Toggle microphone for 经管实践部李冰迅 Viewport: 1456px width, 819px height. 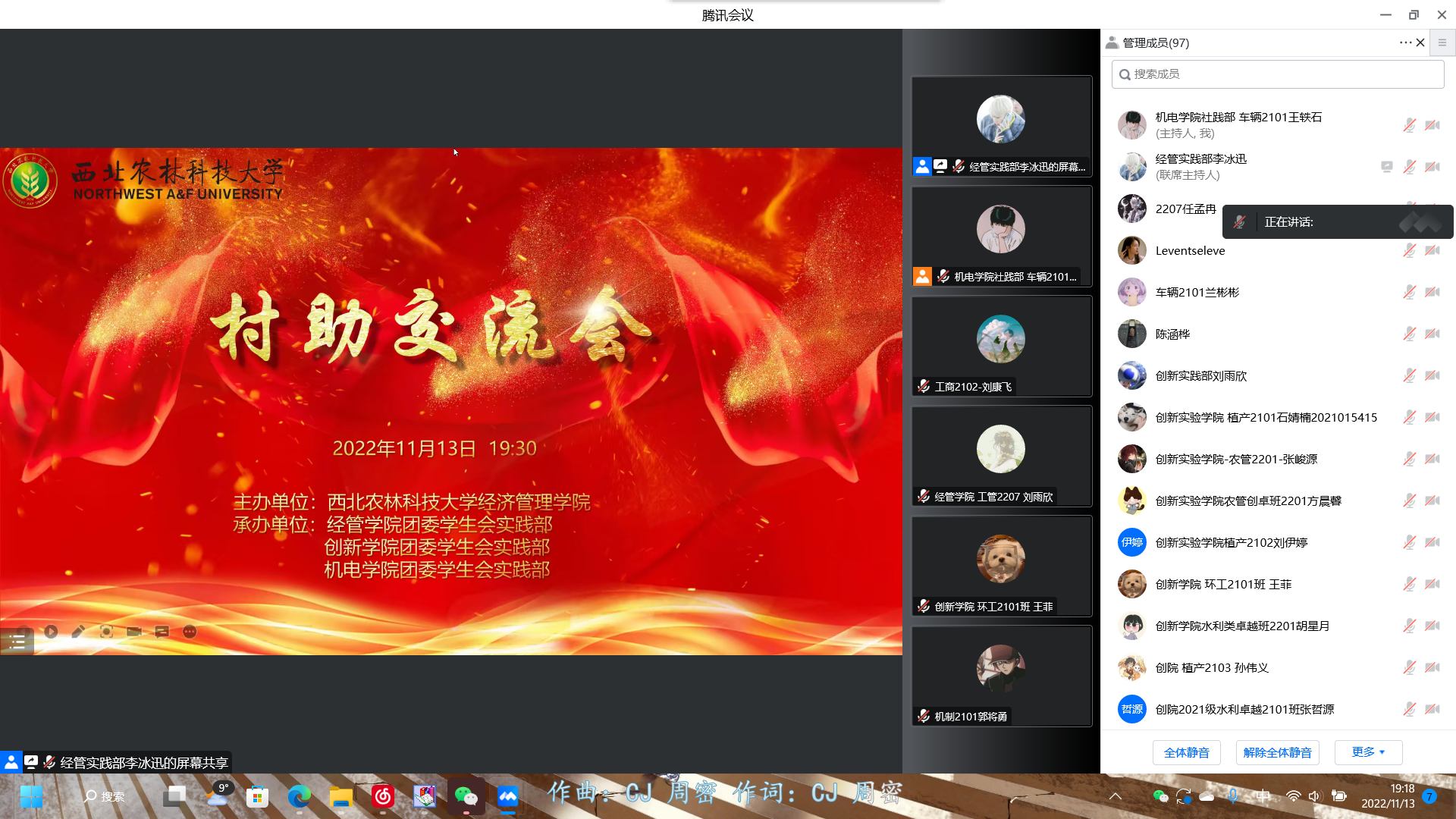(1409, 167)
